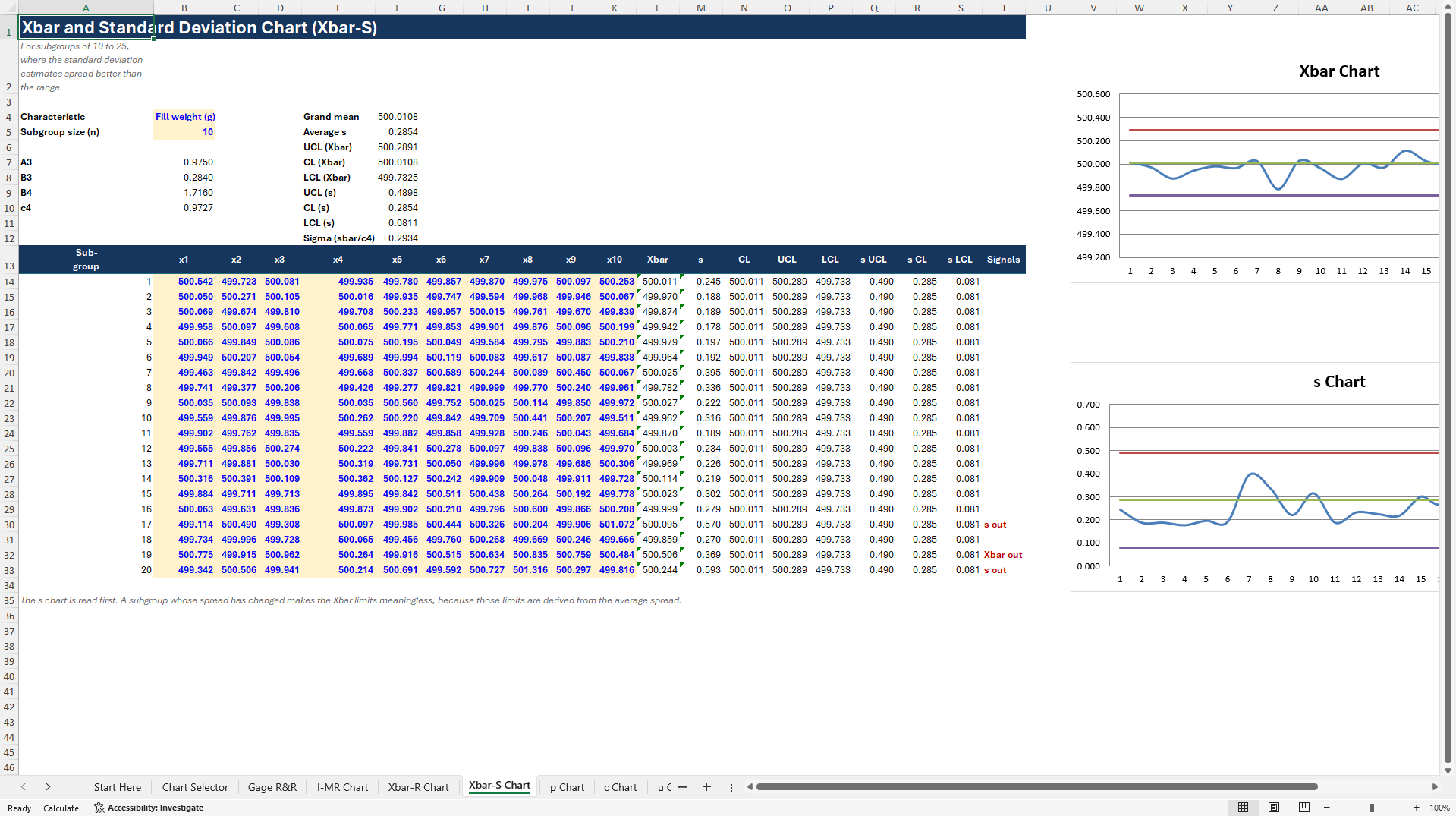This screenshot has height=816, width=1456.
Task: Click the title cell Xbar and Standard Deviation Chart
Action: coord(199,27)
